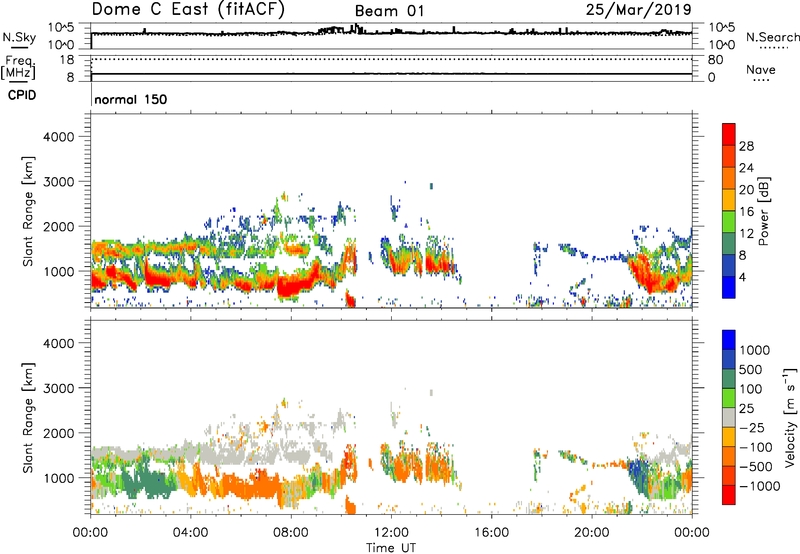Click the "Velocity [m s-1]" colorbar title
800x554 pixels.
click(790, 417)
